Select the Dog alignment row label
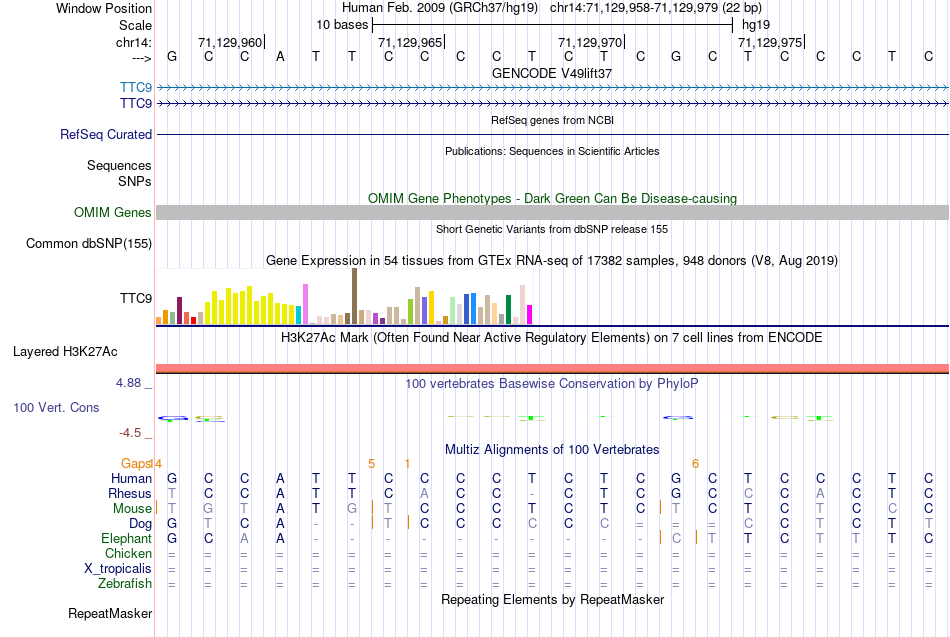This screenshot has width=950, height=637. (140, 524)
